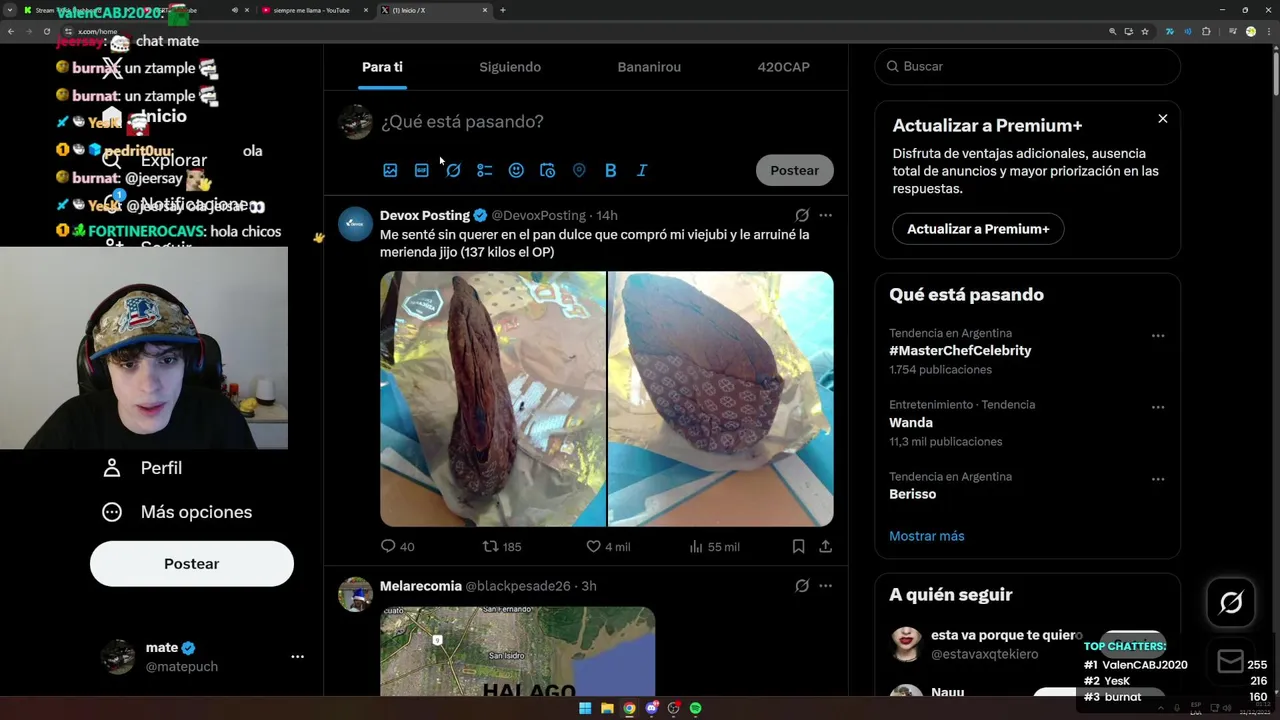The width and height of the screenshot is (1280, 720).
Task: Open the 420CAP feed tab
Action: pos(784,67)
